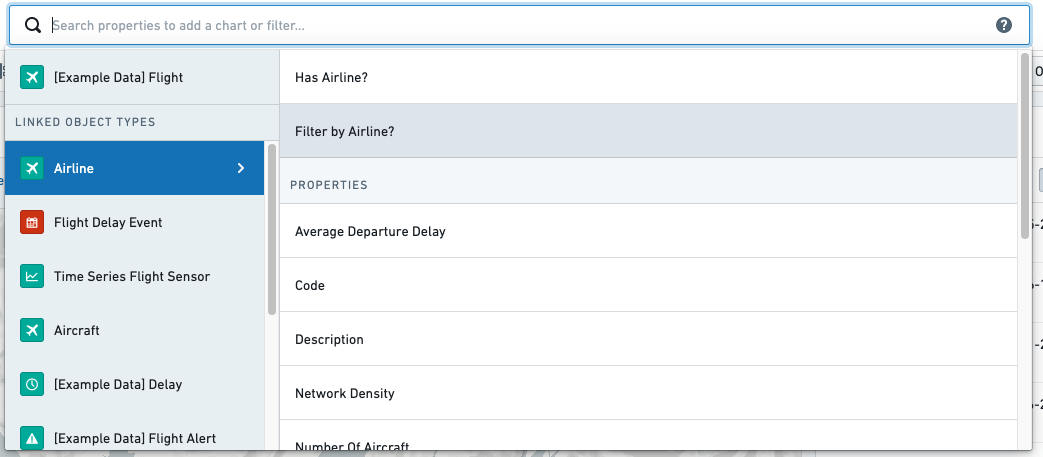The width and height of the screenshot is (1043, 457).
Task: Click the search magnifier icon
Action: 33,25
